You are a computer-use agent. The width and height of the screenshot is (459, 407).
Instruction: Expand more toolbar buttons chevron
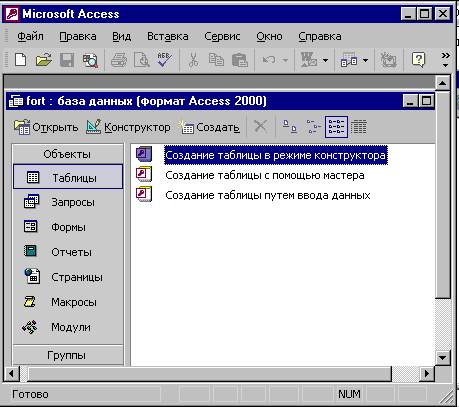point(446,60)
